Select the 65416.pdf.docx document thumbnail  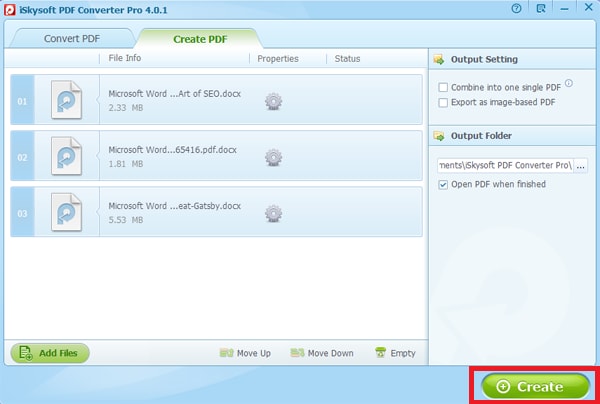click(x=67, y=156)
